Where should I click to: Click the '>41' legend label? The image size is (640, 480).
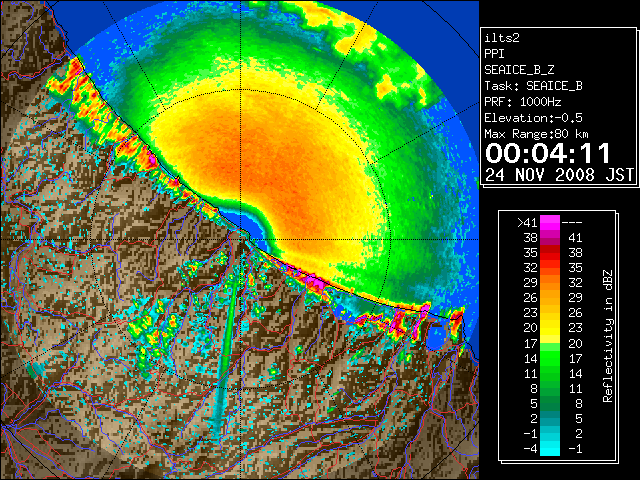click(527, 223)
